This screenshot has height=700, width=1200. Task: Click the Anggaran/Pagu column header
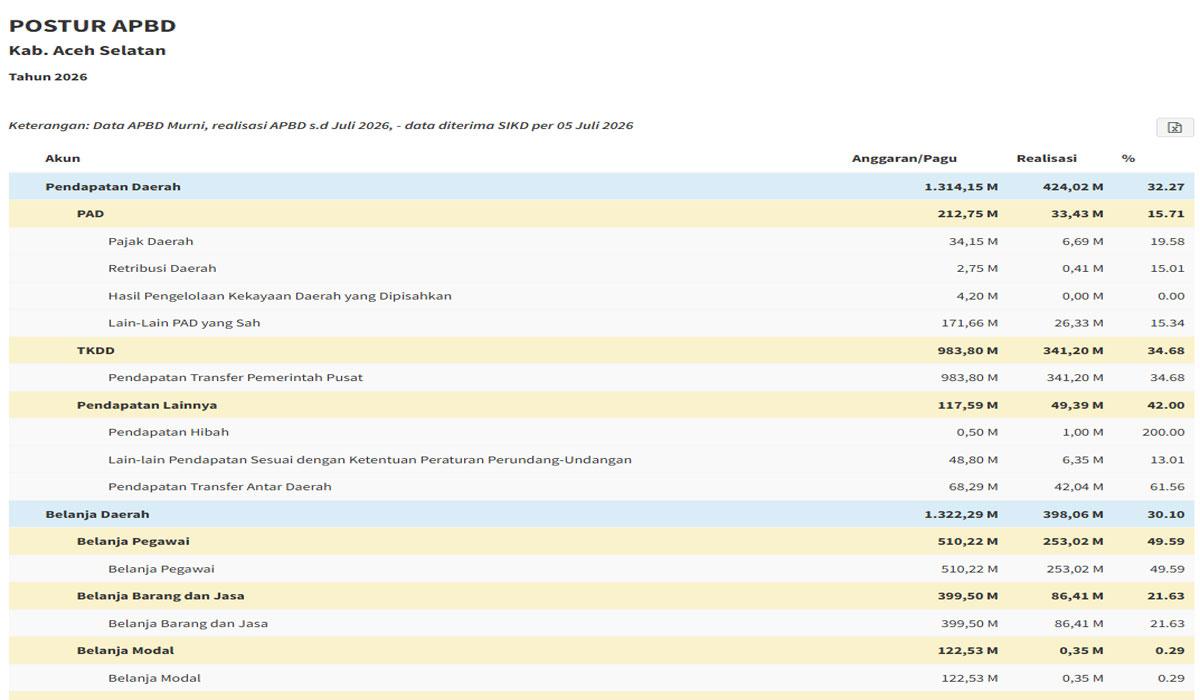(904, 158)
